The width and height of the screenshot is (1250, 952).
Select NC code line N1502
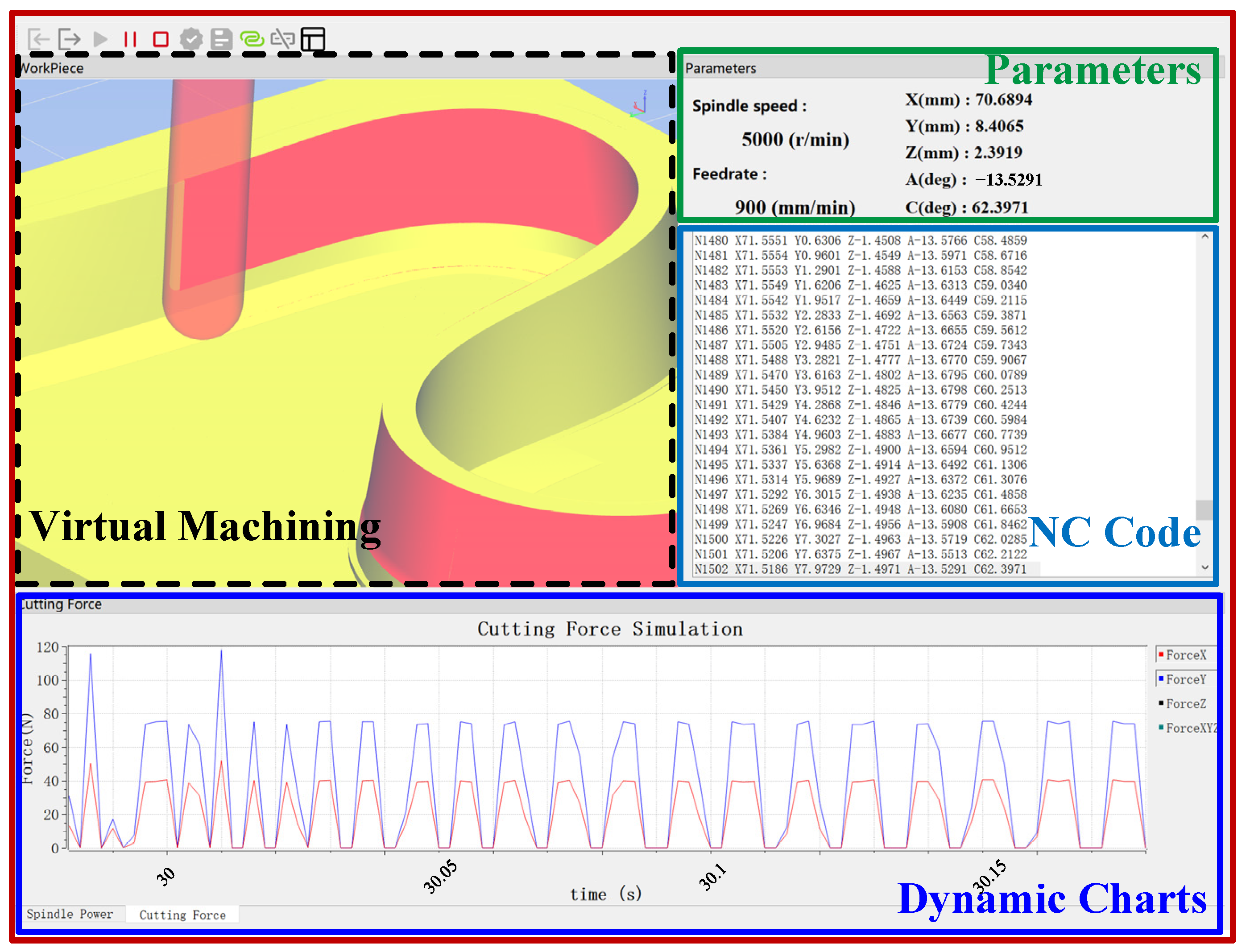[860, 570]
